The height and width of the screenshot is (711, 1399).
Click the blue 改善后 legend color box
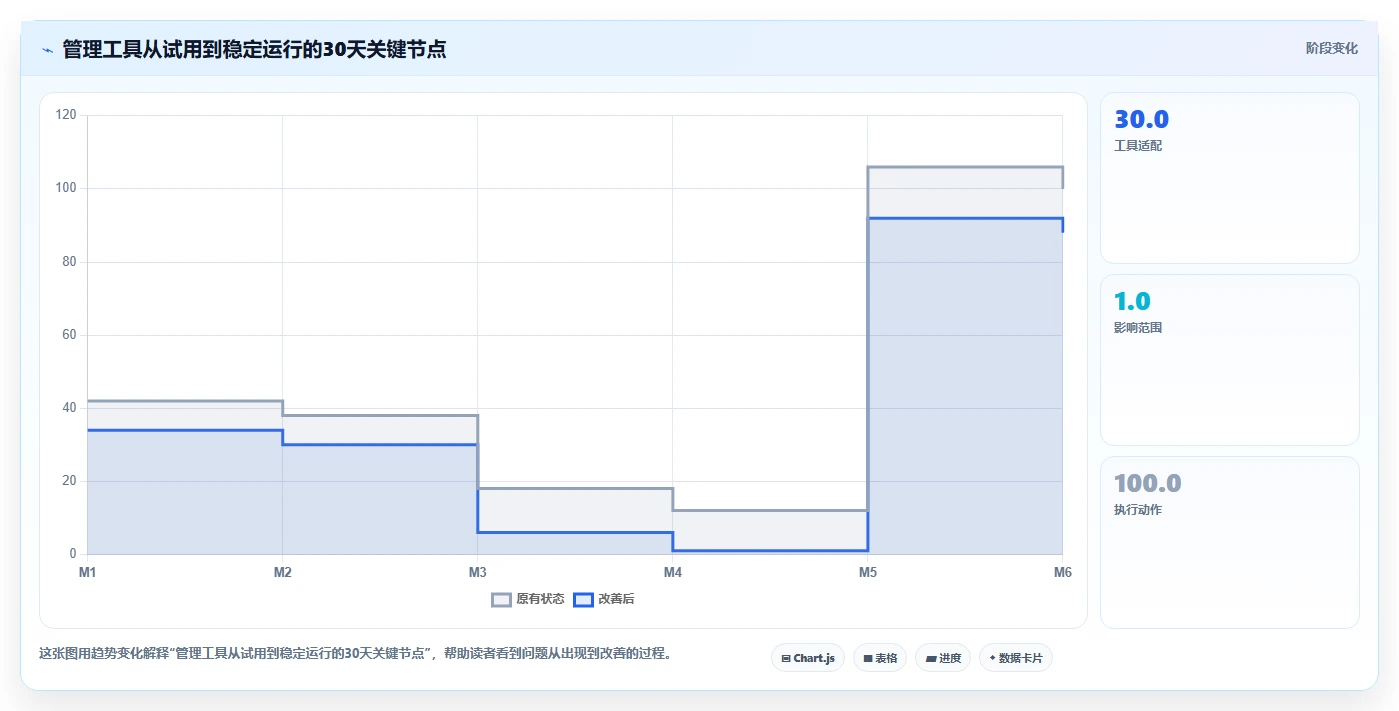coord(583,599)
